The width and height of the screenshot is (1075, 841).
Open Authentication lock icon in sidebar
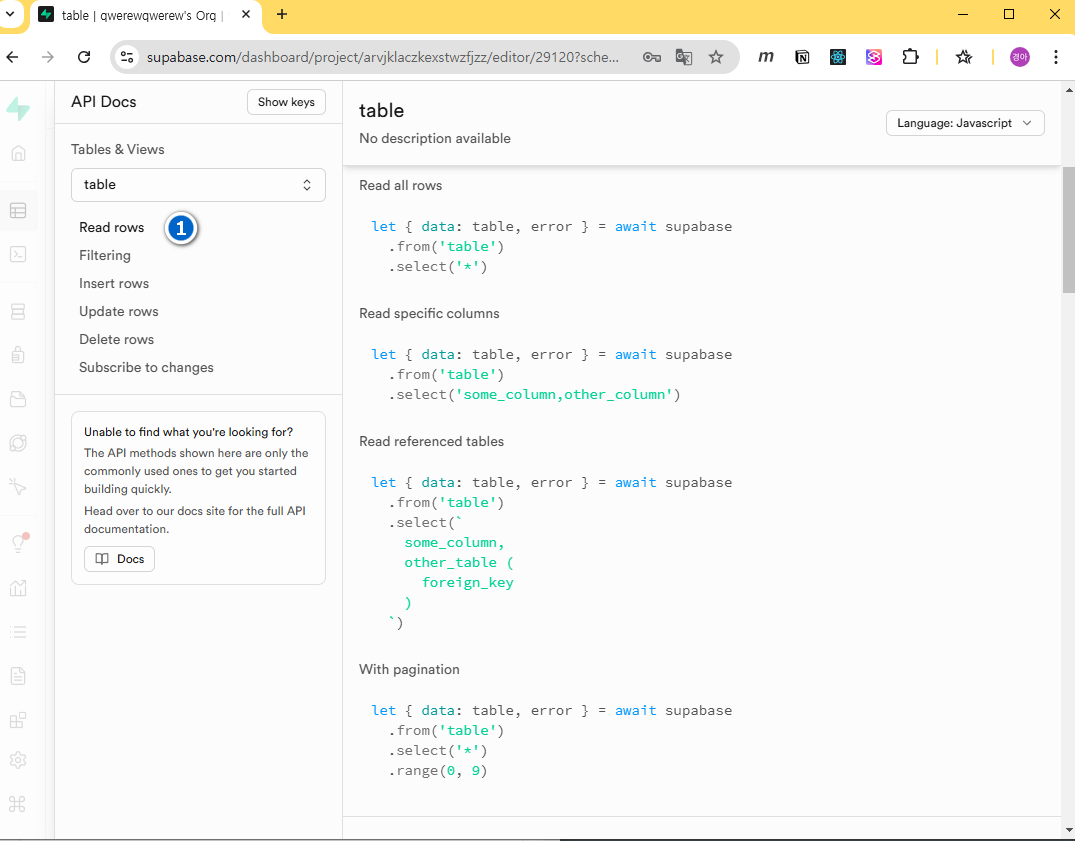18,355
